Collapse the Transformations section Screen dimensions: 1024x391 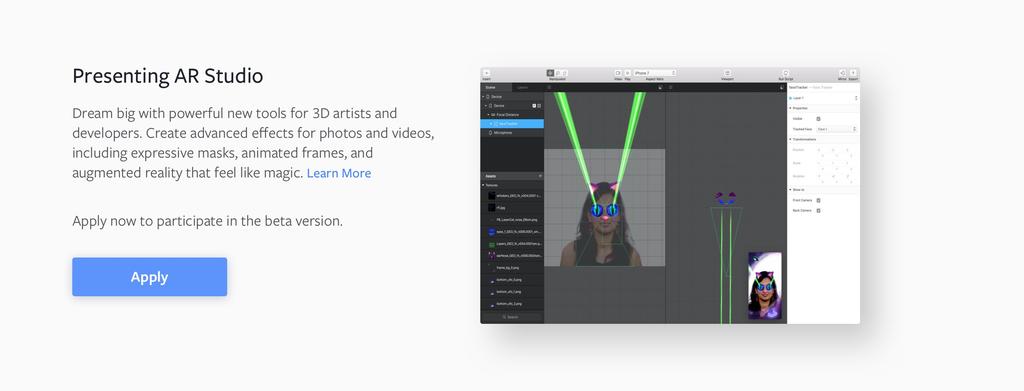coord(791,139)
